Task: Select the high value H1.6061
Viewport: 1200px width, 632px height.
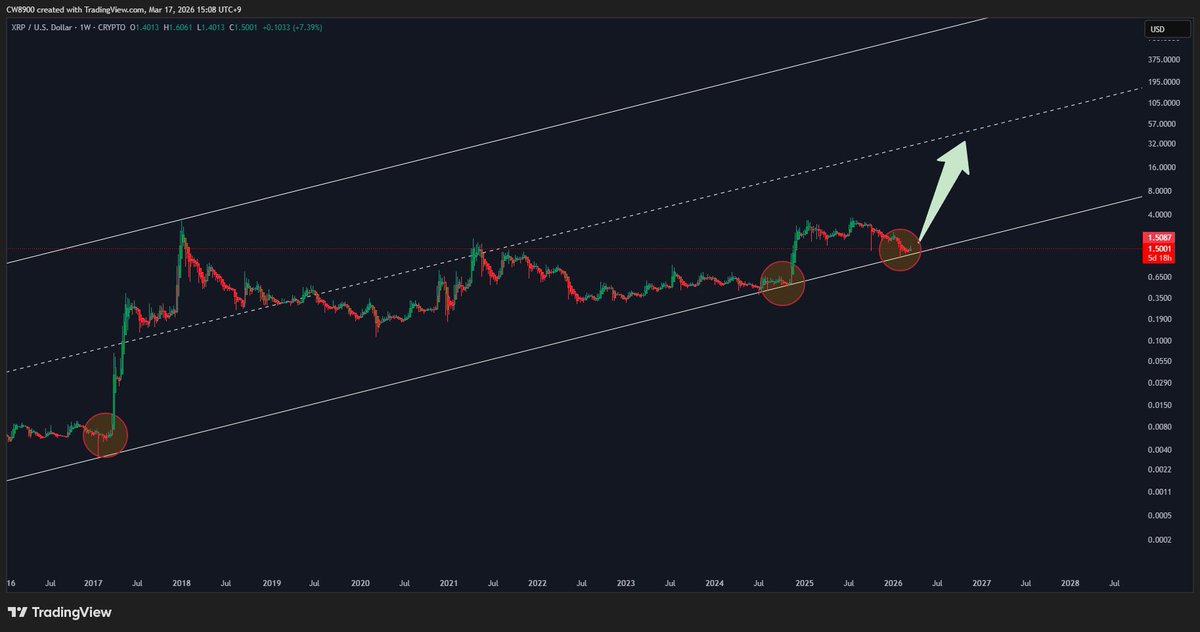Action: [179, 27]
